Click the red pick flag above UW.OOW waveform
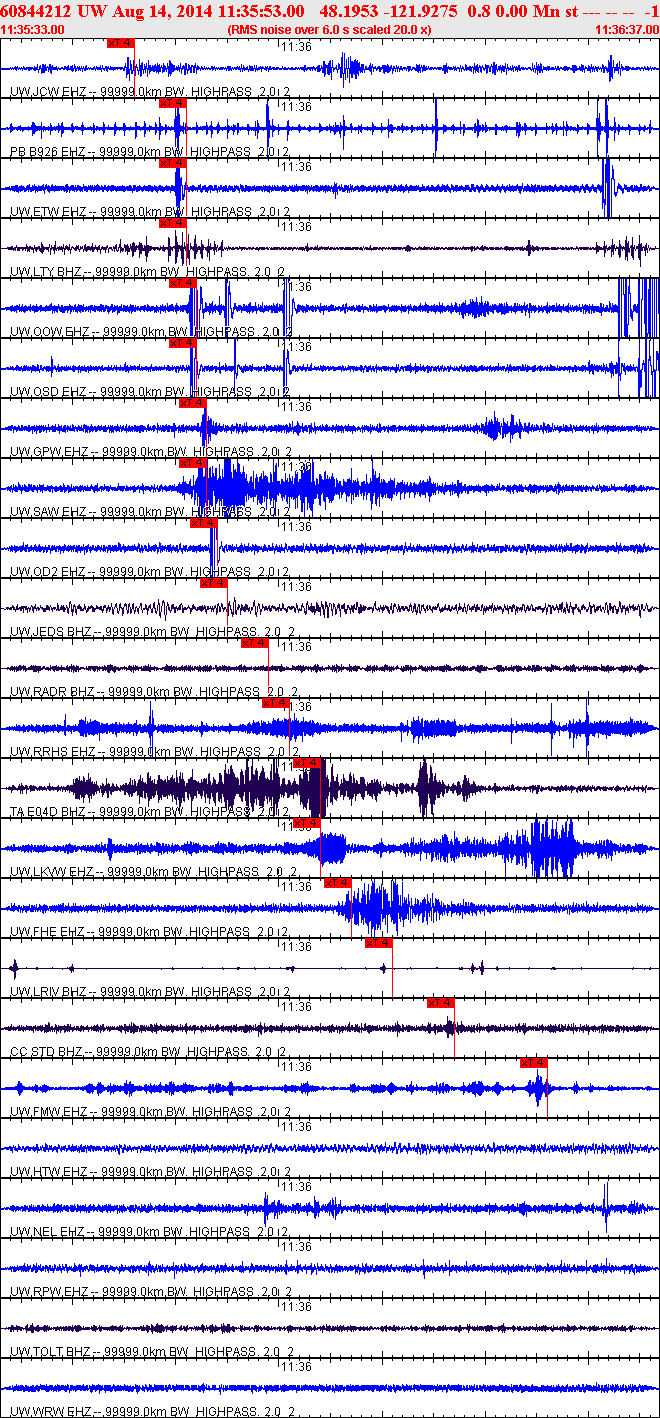 tap(183, 283)
